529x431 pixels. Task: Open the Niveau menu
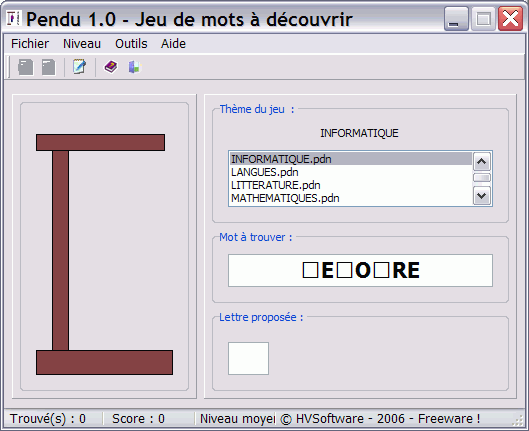click(x=82, y=44)
